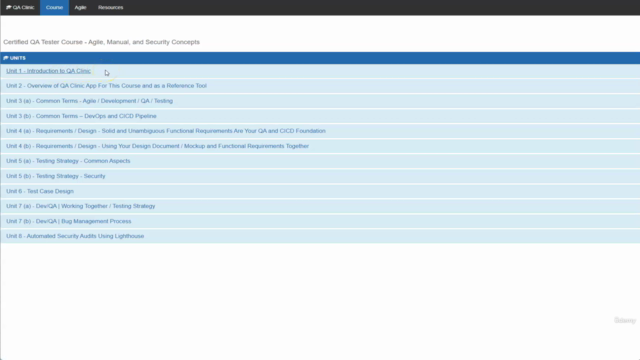Click the graduation cap icon next to UNITS
Screen dimensions: 640x360
tap(6, 58)
